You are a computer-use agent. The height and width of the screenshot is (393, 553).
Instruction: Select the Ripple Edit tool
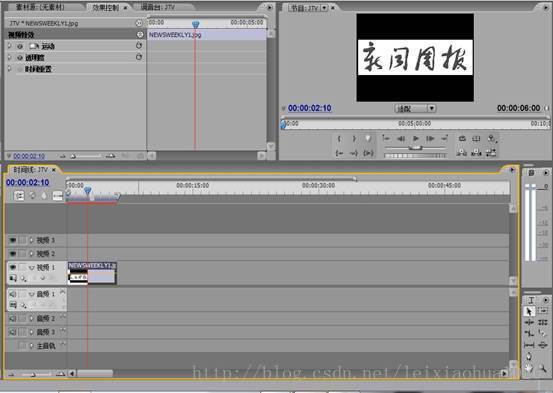(529, 322)
